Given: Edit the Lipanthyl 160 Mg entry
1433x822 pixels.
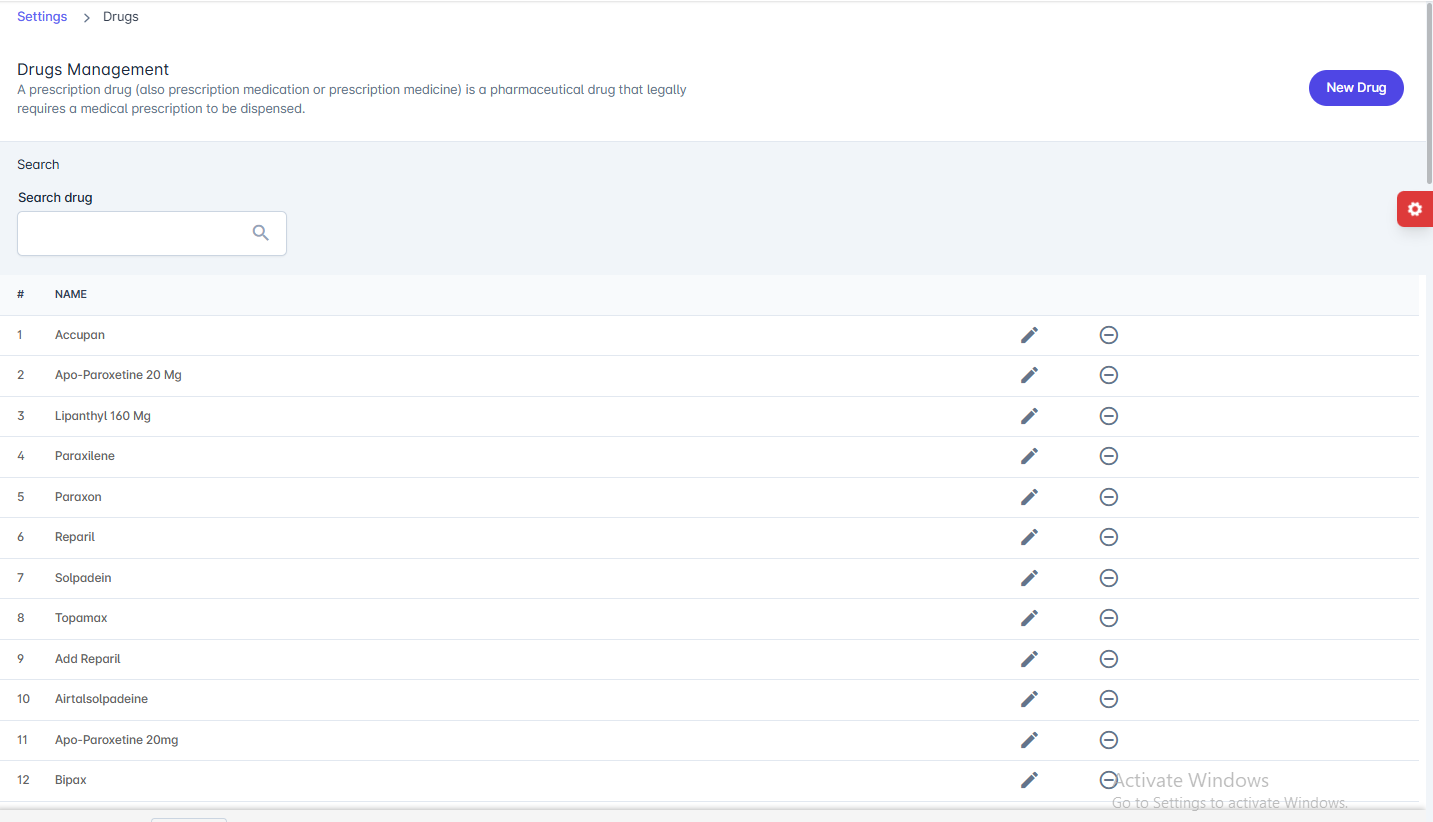Looking at the screenshot, I should pos(1029,416).
